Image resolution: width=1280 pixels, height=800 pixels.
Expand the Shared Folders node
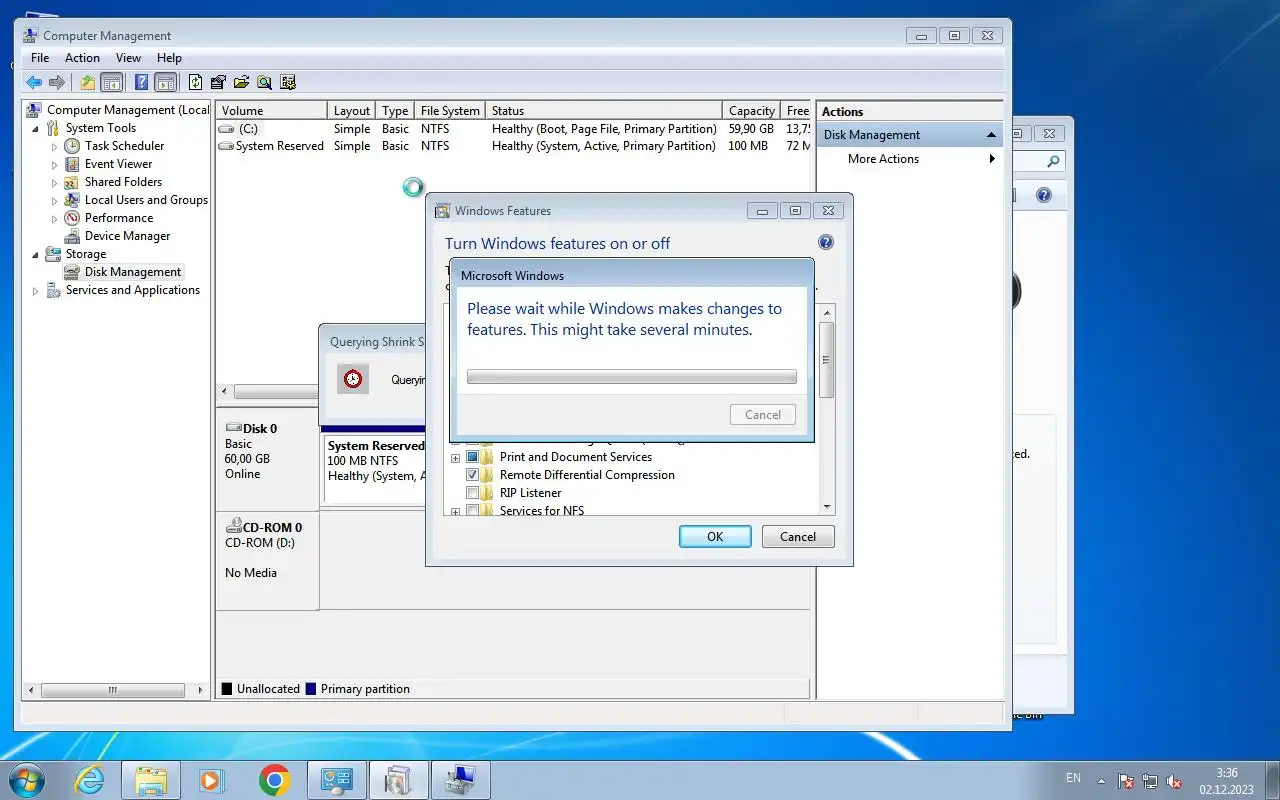pyautogui.click(x=55, y=182)
